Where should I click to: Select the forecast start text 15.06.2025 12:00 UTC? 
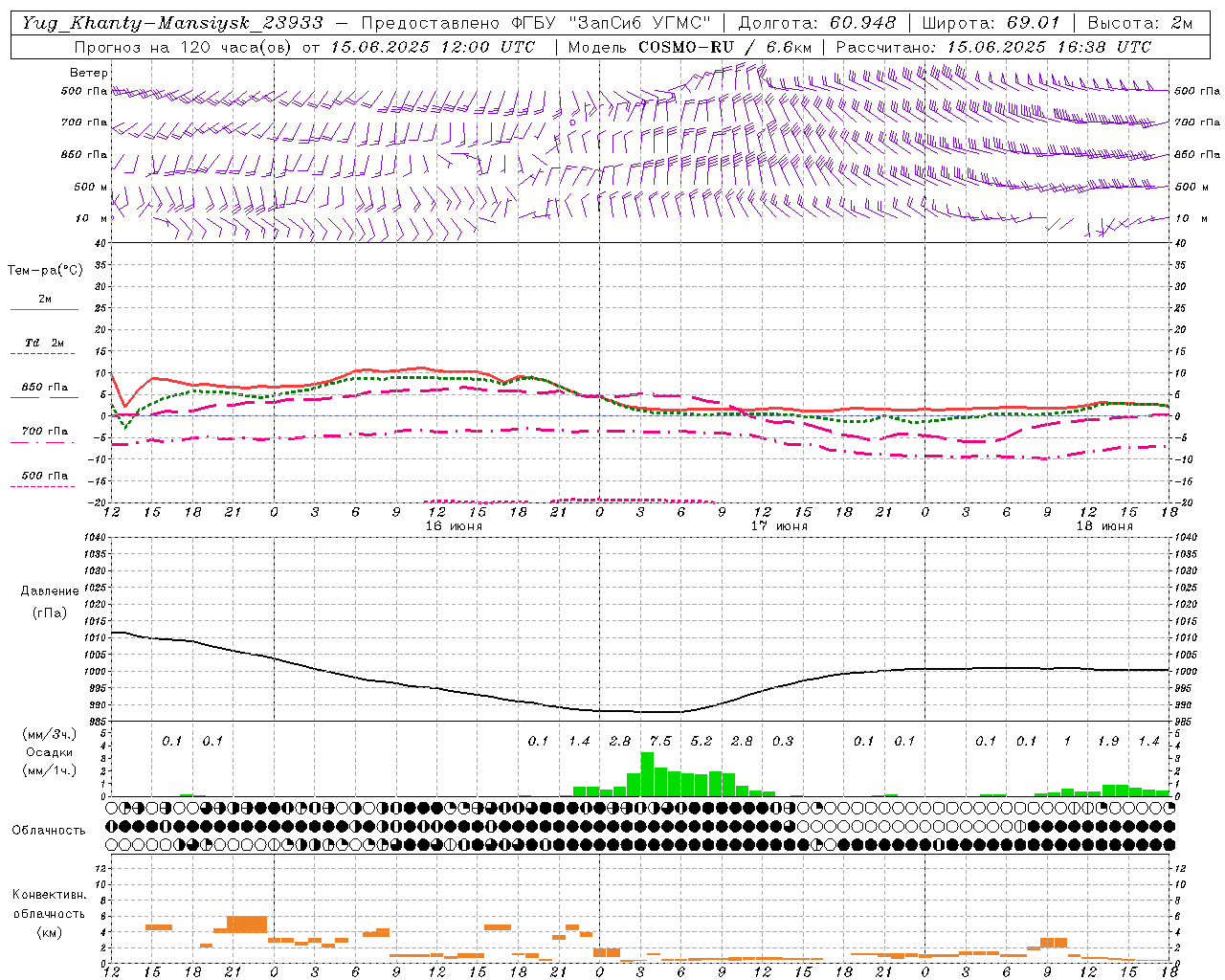click(x=433, y=47)
